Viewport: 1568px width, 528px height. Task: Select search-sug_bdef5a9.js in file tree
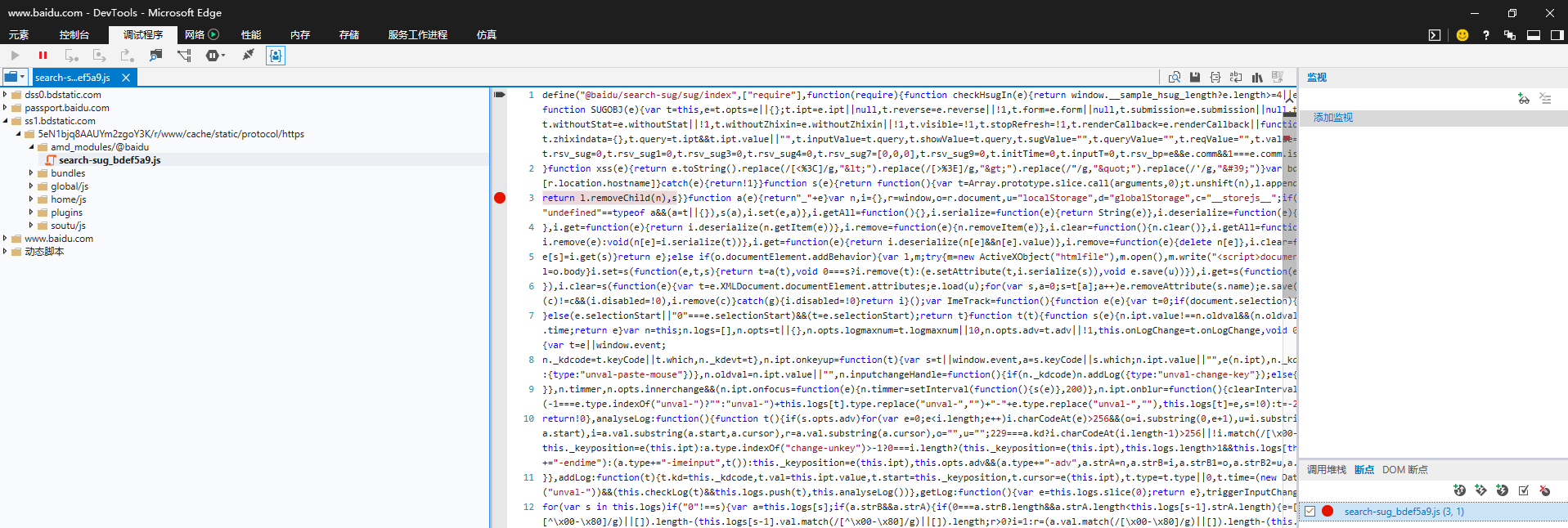pyautogui.click(x=109, y=160)
